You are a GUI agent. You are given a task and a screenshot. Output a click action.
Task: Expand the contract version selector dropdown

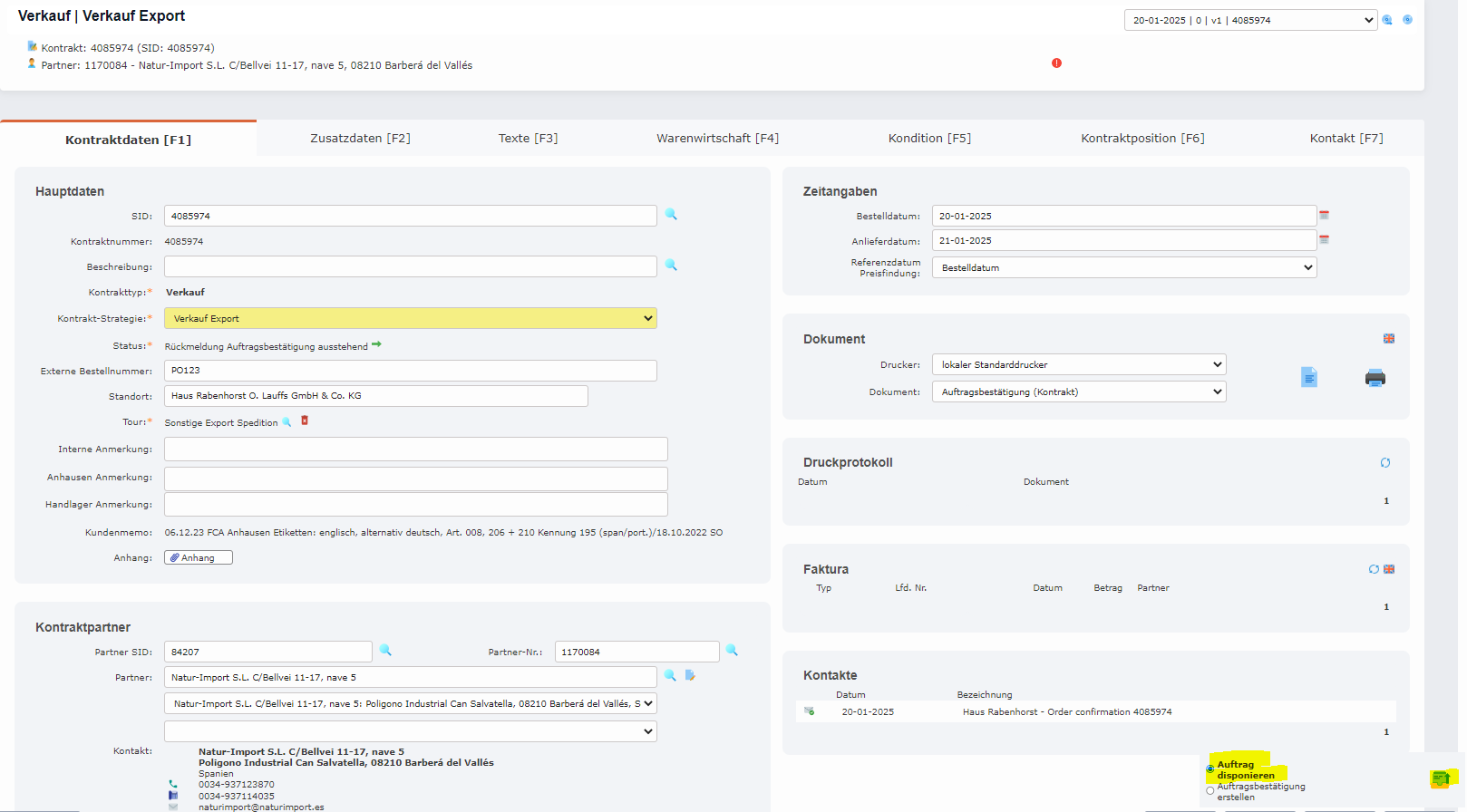coord(1249,20)
